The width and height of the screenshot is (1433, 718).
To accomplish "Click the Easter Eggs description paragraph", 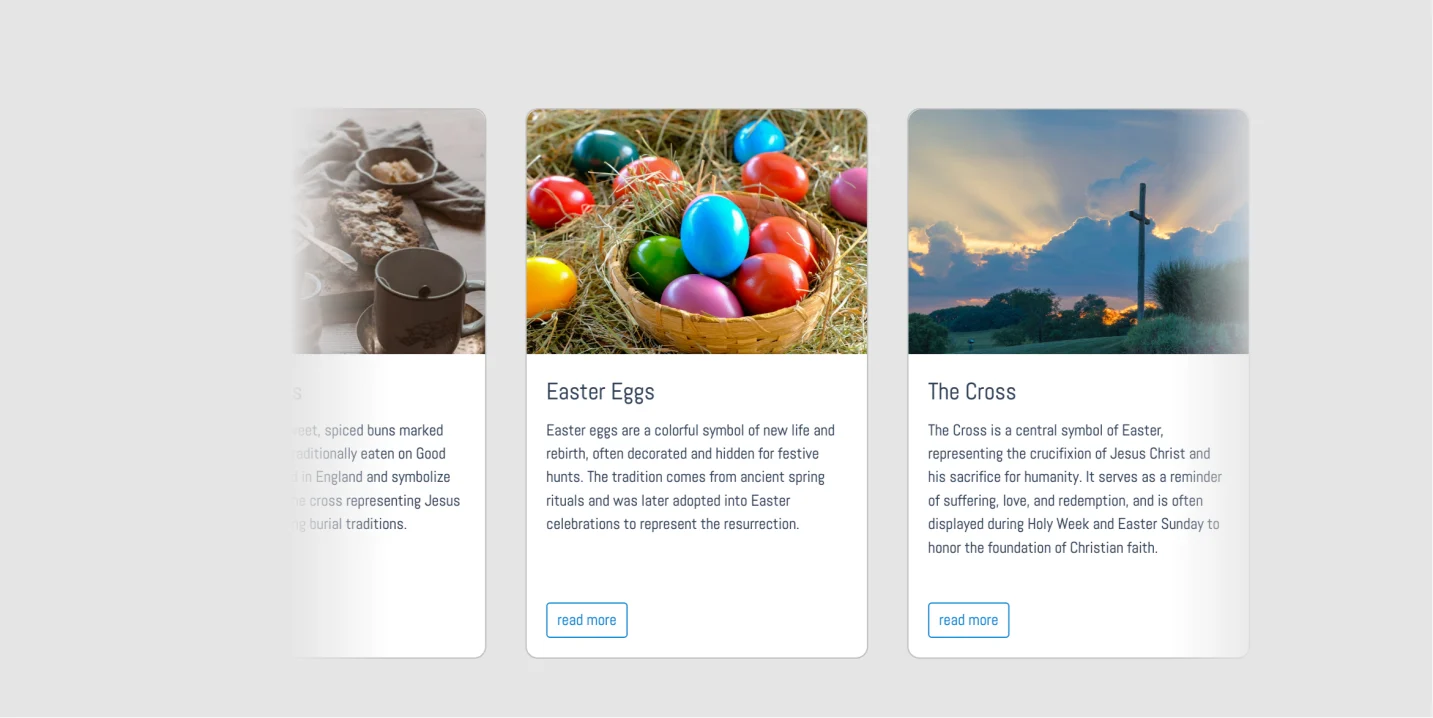I will coord(690,477).
